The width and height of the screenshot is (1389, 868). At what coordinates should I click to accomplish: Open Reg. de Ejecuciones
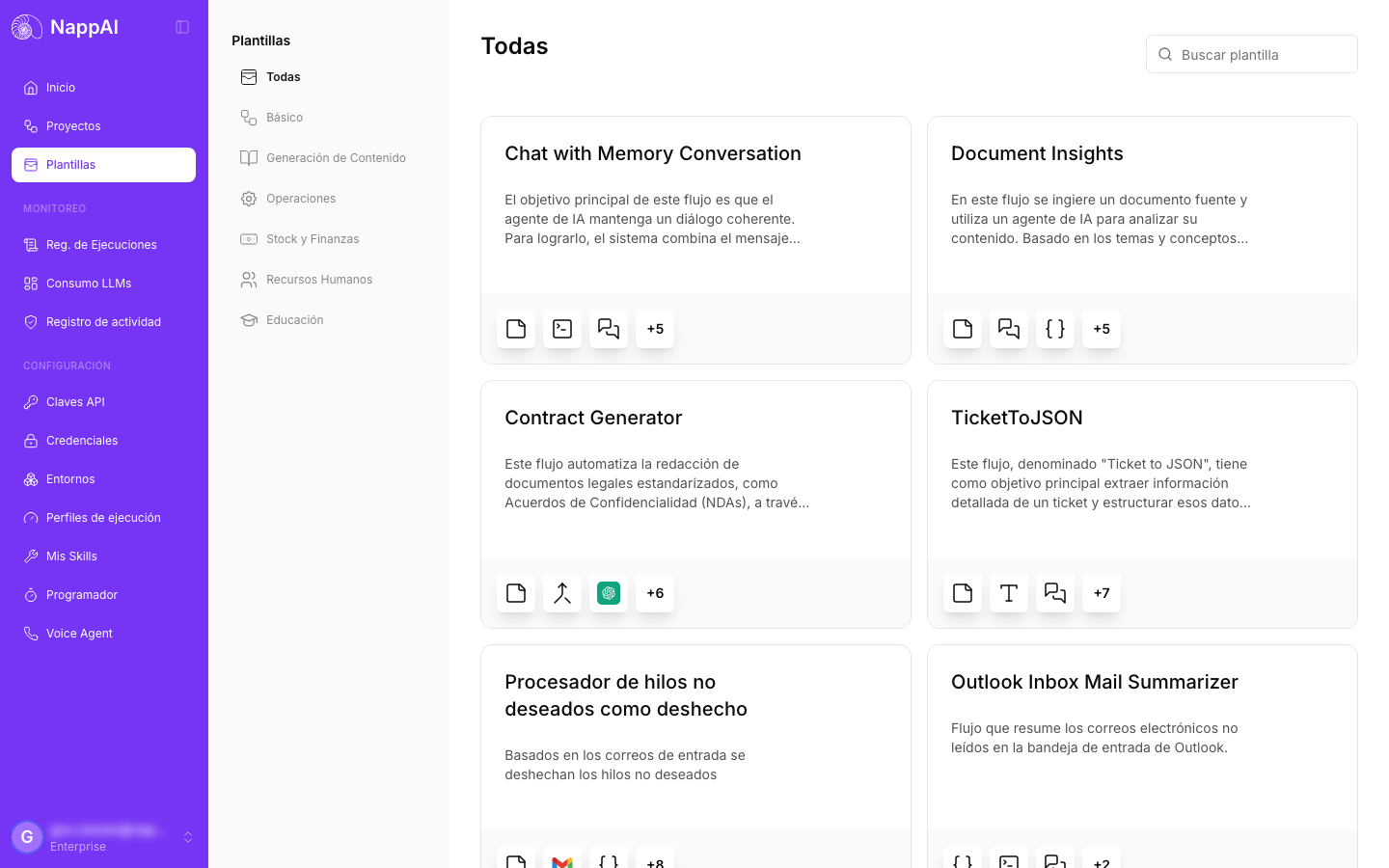[x=104, y=245]
